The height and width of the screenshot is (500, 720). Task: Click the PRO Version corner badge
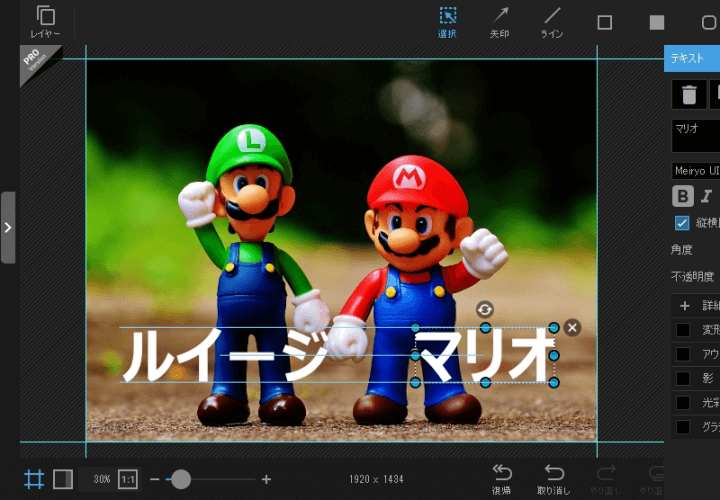tap(37, 61)
